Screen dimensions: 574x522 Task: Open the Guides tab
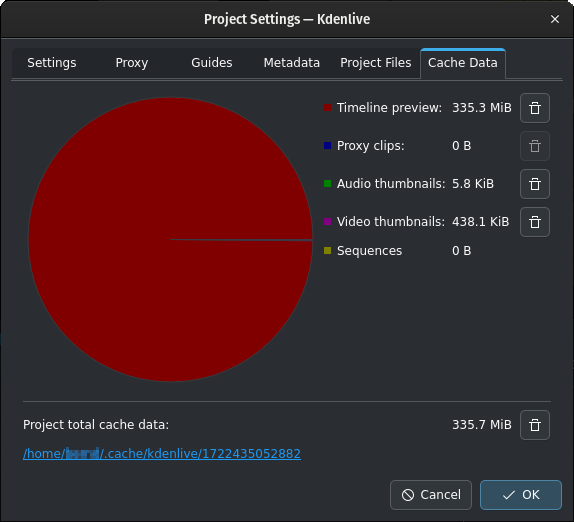(x=212, y=63)
